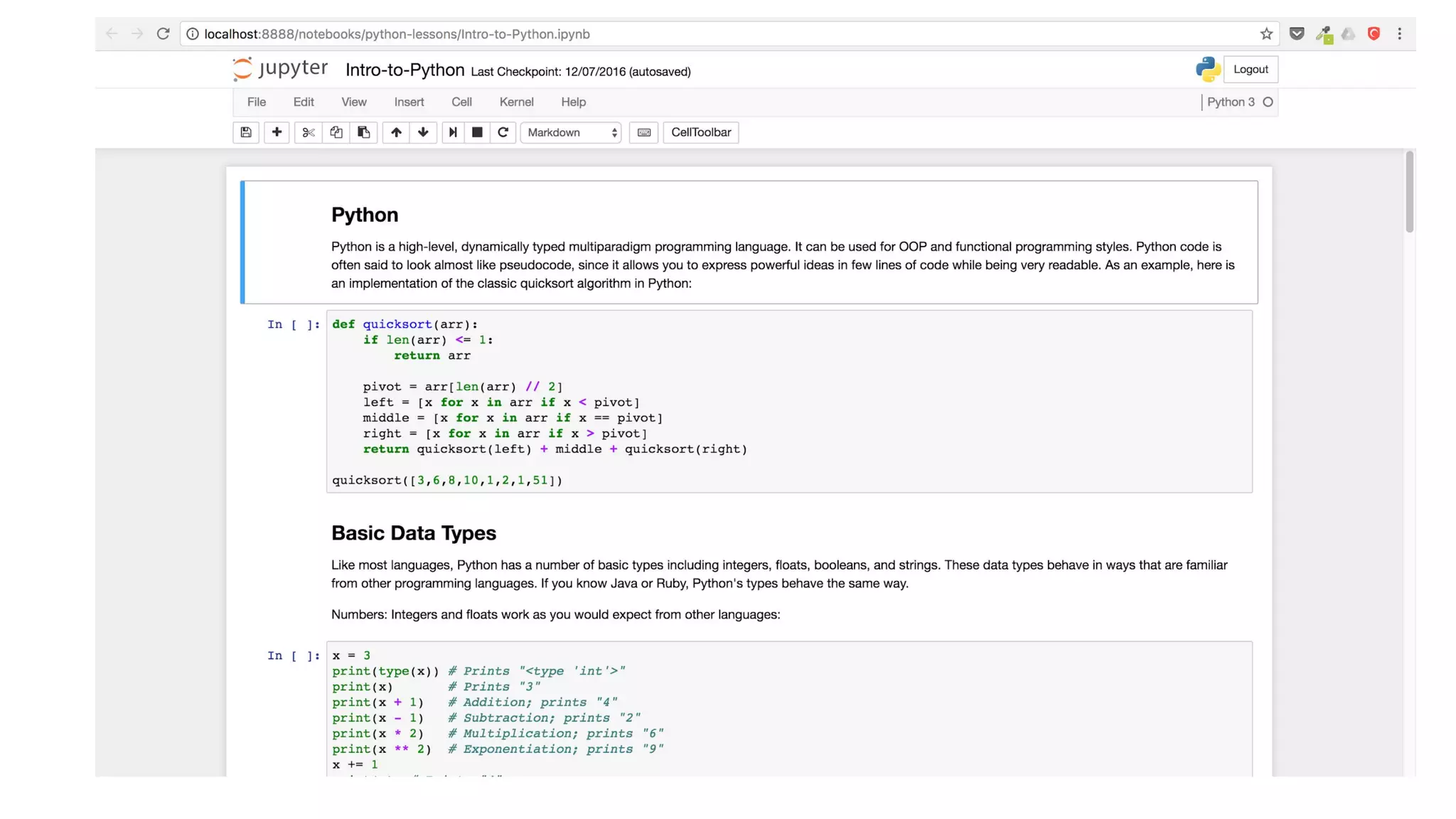Click the Logout button
This screenshot has height=819, width=1456.
click(1251, 70)
